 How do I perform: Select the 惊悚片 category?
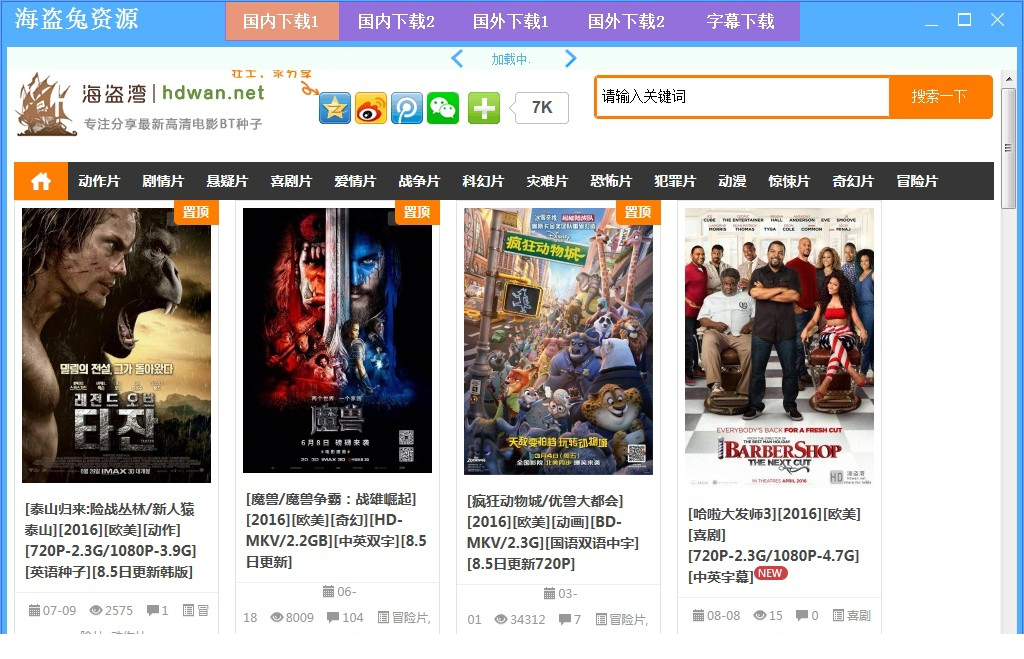(789, 181)
